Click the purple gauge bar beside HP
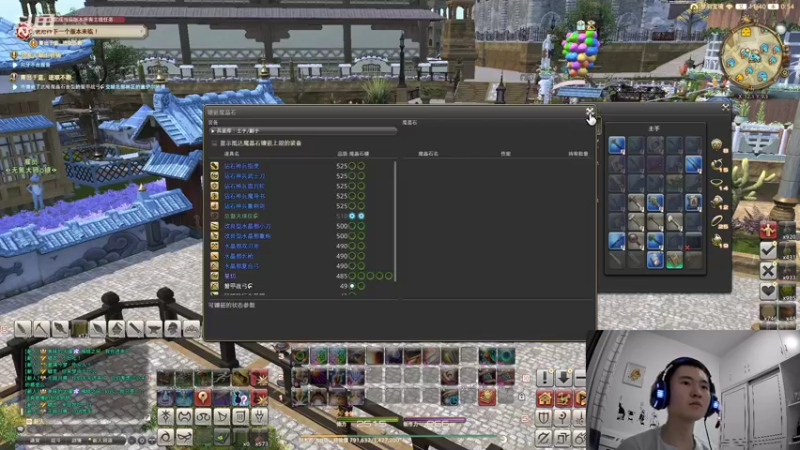This screenshot has width=800, height=450. coord(435,420)
